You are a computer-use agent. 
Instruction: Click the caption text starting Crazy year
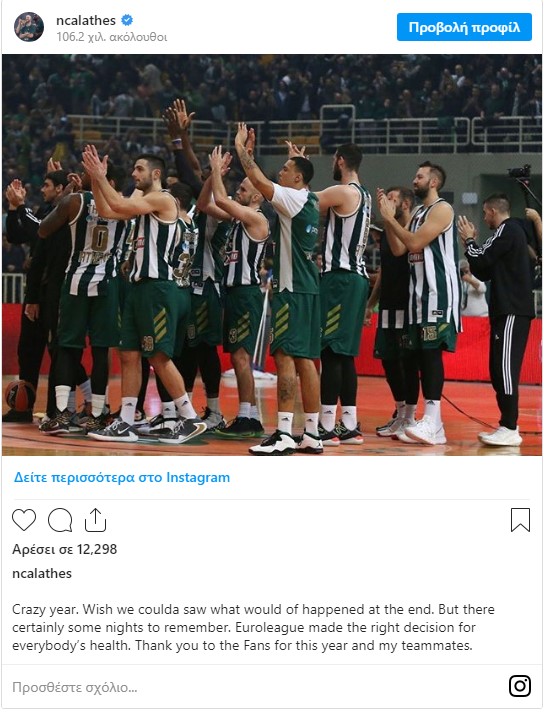coord(253,628)
